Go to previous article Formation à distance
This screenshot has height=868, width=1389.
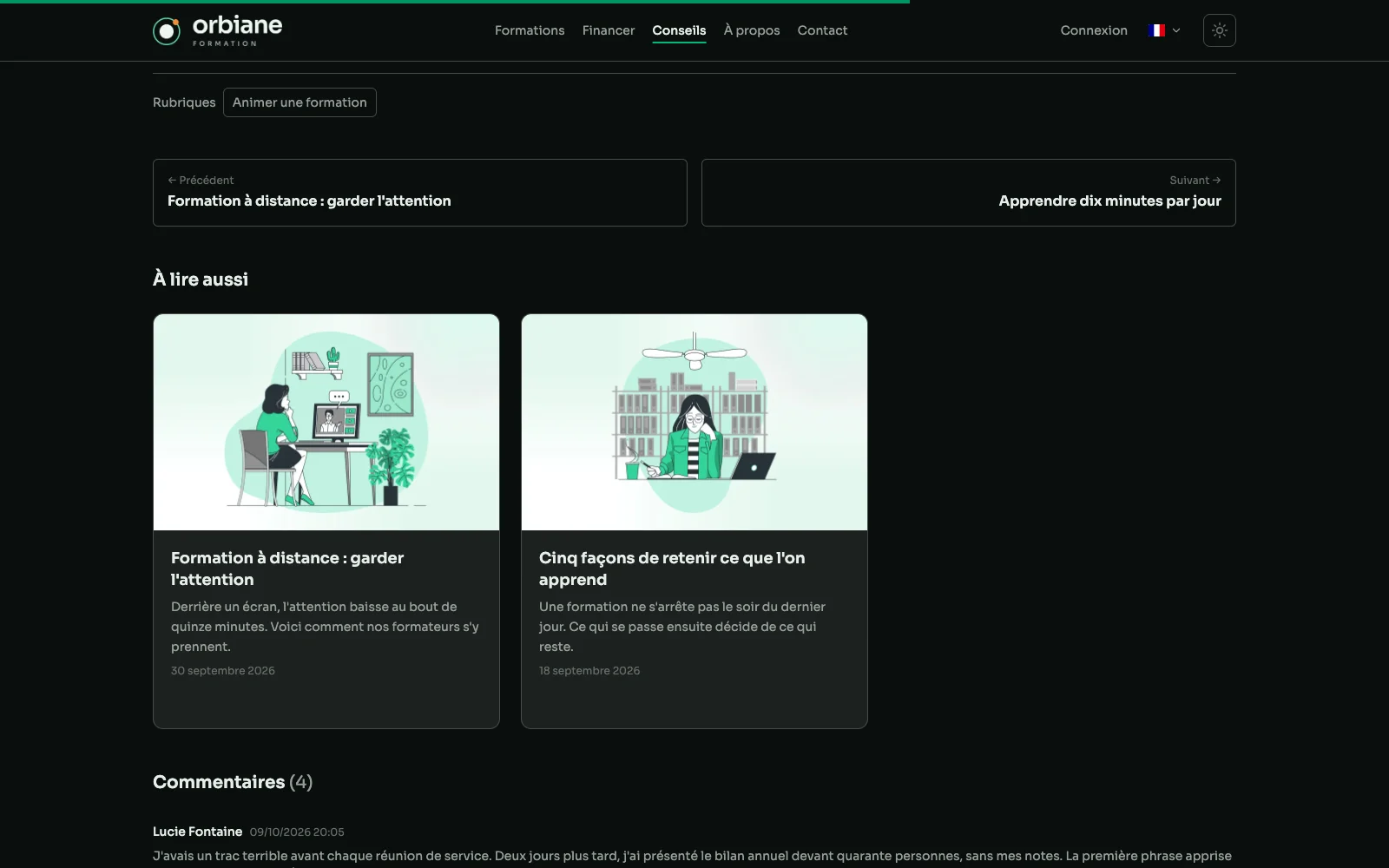[420, 193]
